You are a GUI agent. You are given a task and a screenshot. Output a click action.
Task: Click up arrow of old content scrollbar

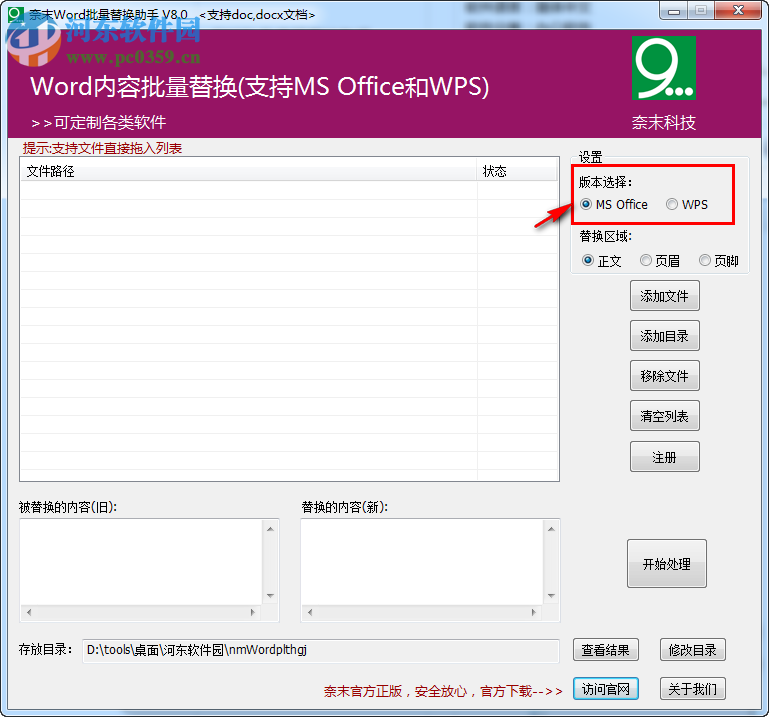(x=270, y=529)
